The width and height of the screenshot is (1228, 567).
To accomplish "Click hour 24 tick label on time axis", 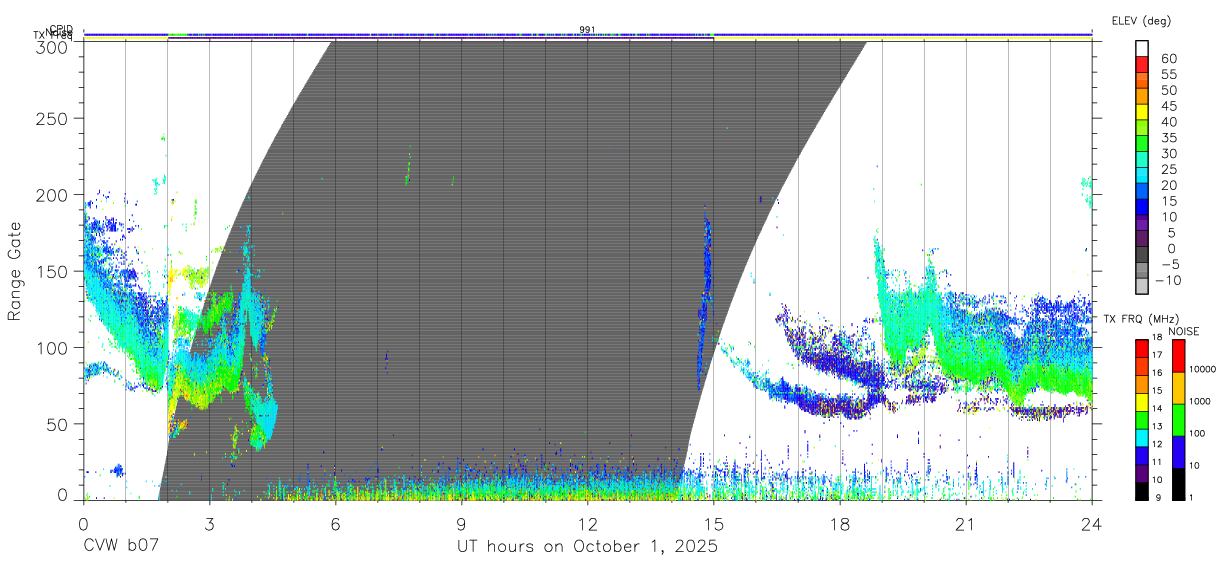I will tap(1091, 524).
